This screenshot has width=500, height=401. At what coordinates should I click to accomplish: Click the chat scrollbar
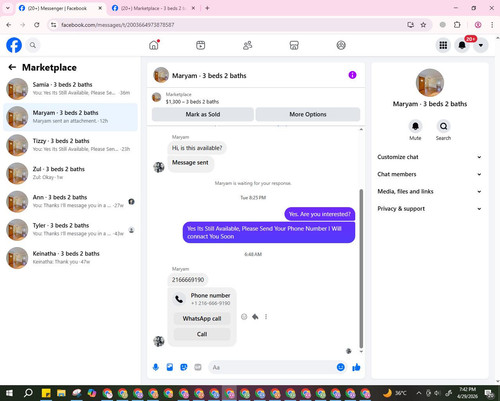point(361,268)
